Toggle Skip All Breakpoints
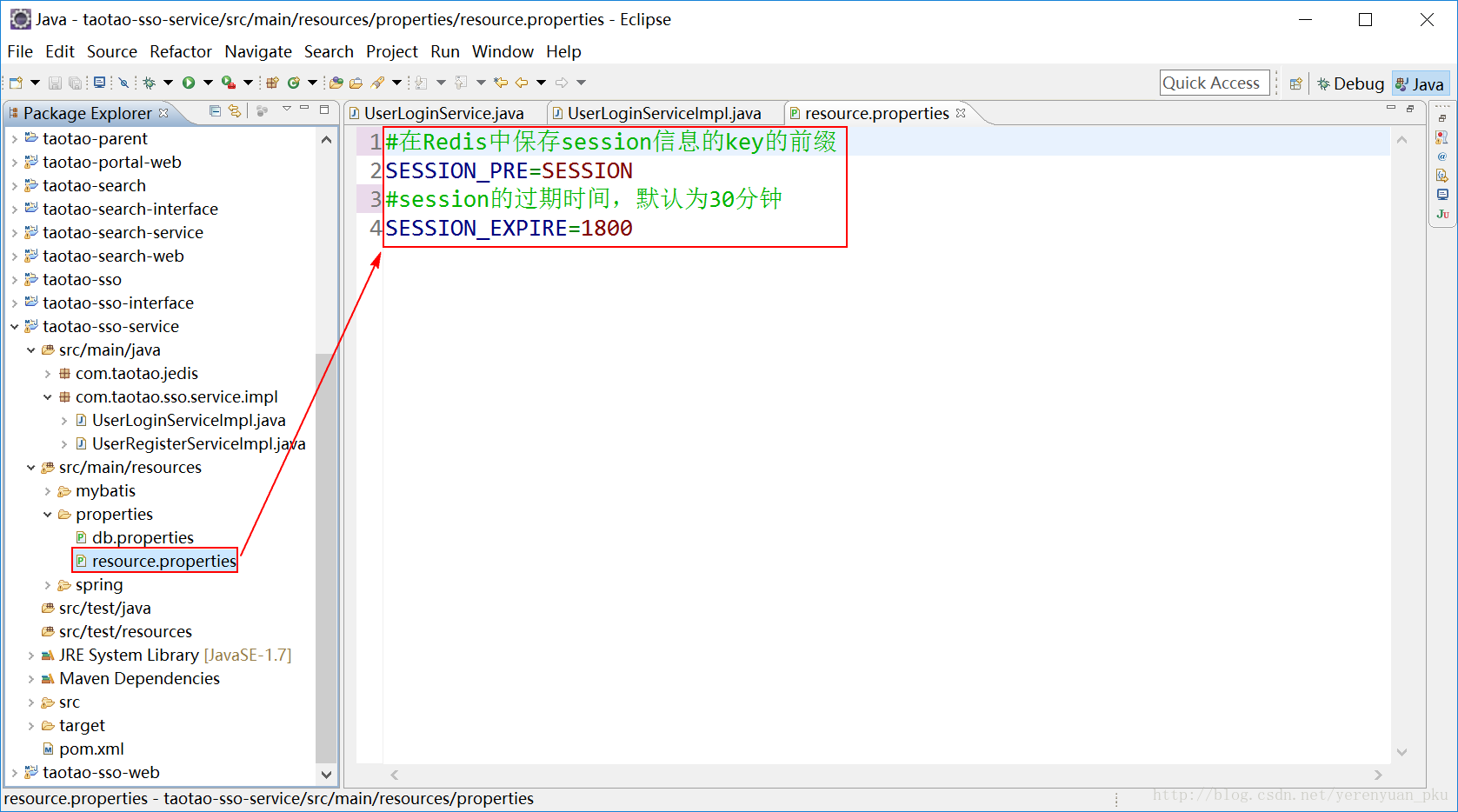The width and height of the screenshot is (1458, 812). pos(123,83)
